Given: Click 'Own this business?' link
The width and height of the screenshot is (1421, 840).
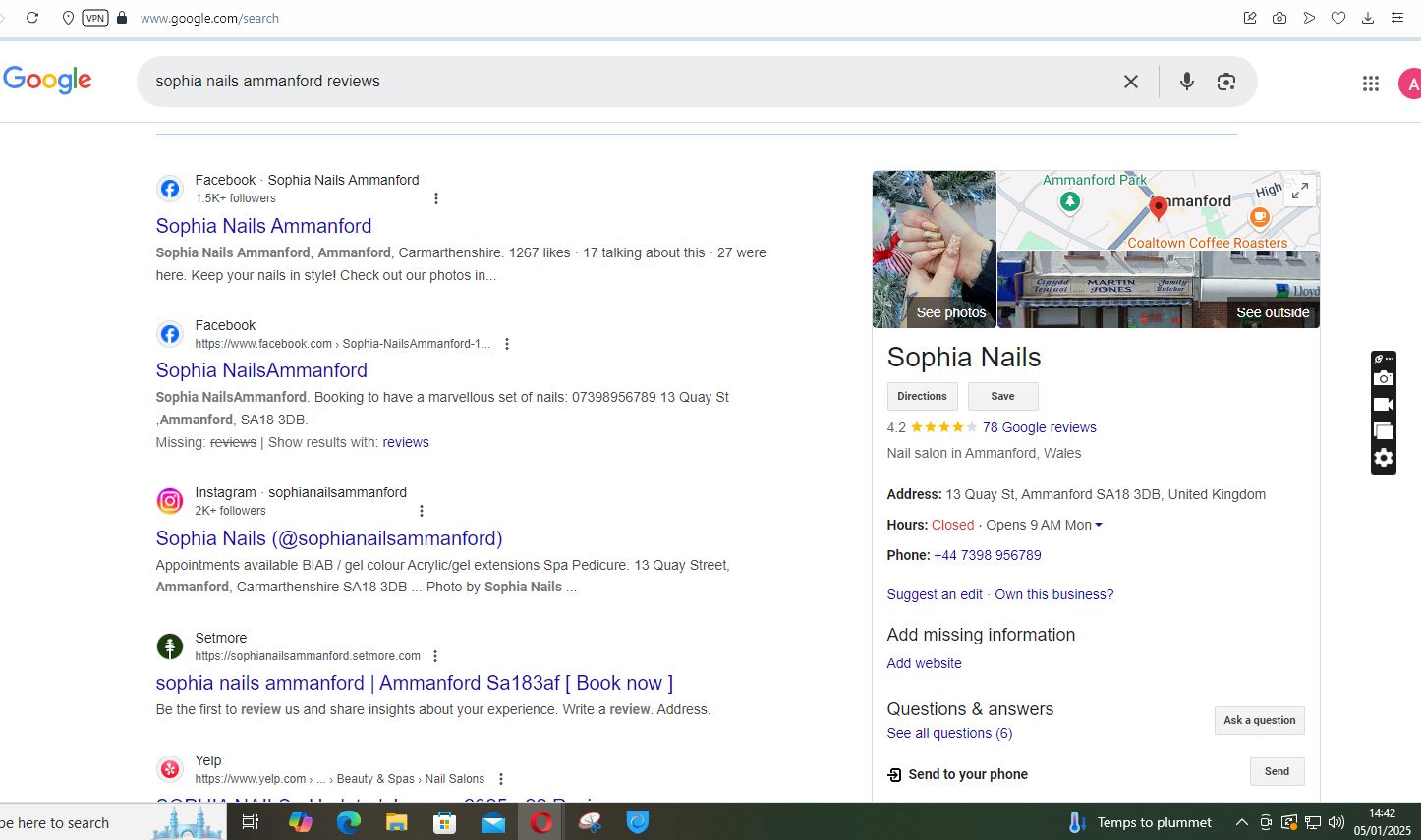Looking at the screenshot, I should [1054, 594].
